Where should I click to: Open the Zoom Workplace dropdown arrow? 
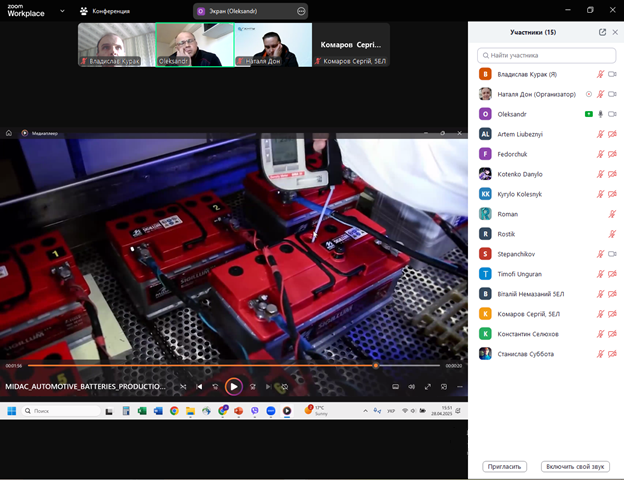(x=62, y=11)
